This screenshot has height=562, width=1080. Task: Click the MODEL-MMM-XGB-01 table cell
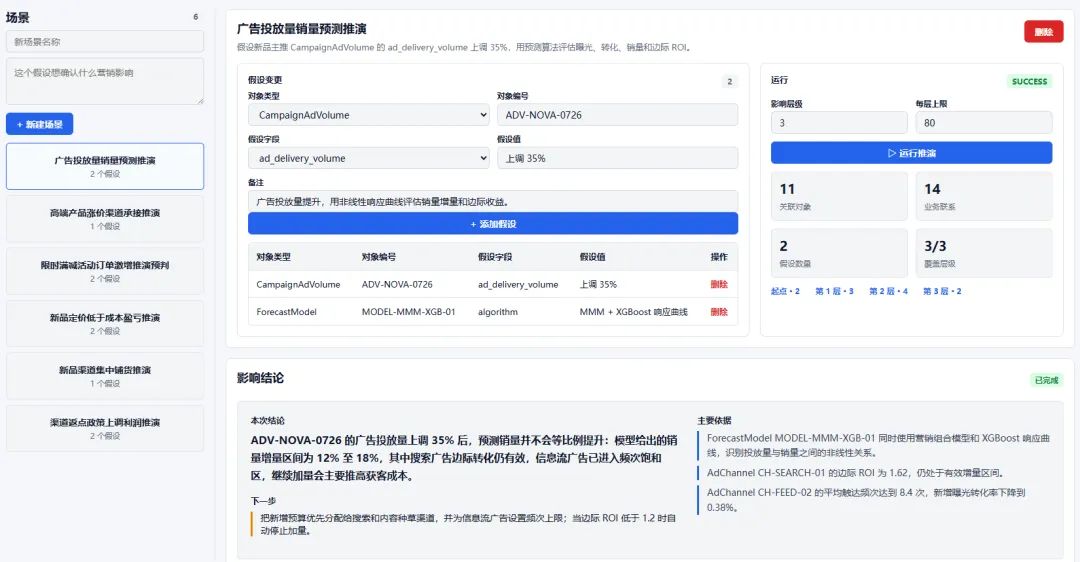[408, 312]
